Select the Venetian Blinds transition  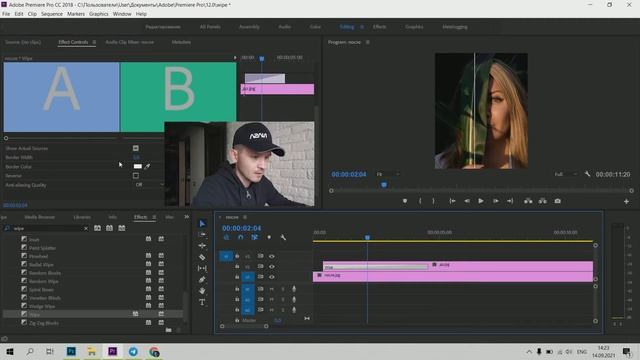pos(44,298)
